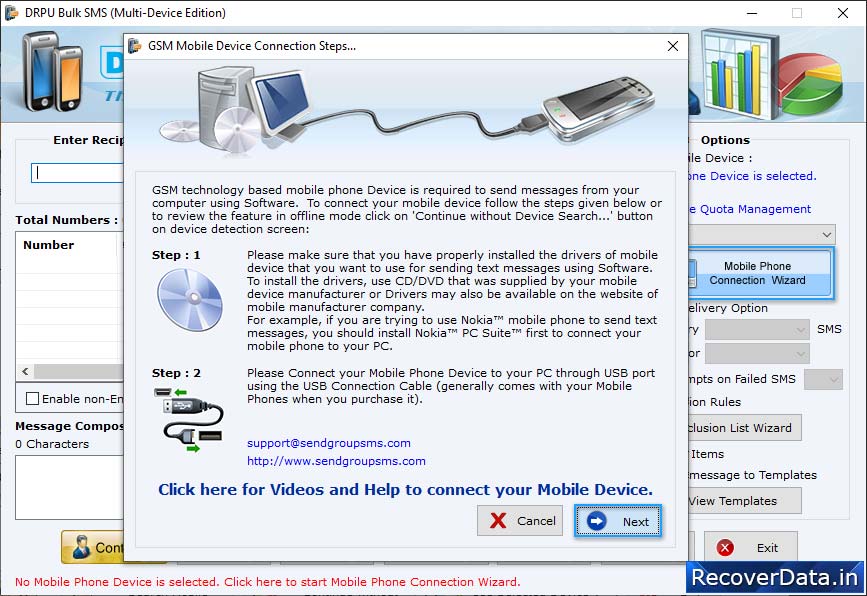This screenshot has width=867, height=596.
Task: Click the red Exit icon
Action: pyautogui.click(x=724, y=547)
